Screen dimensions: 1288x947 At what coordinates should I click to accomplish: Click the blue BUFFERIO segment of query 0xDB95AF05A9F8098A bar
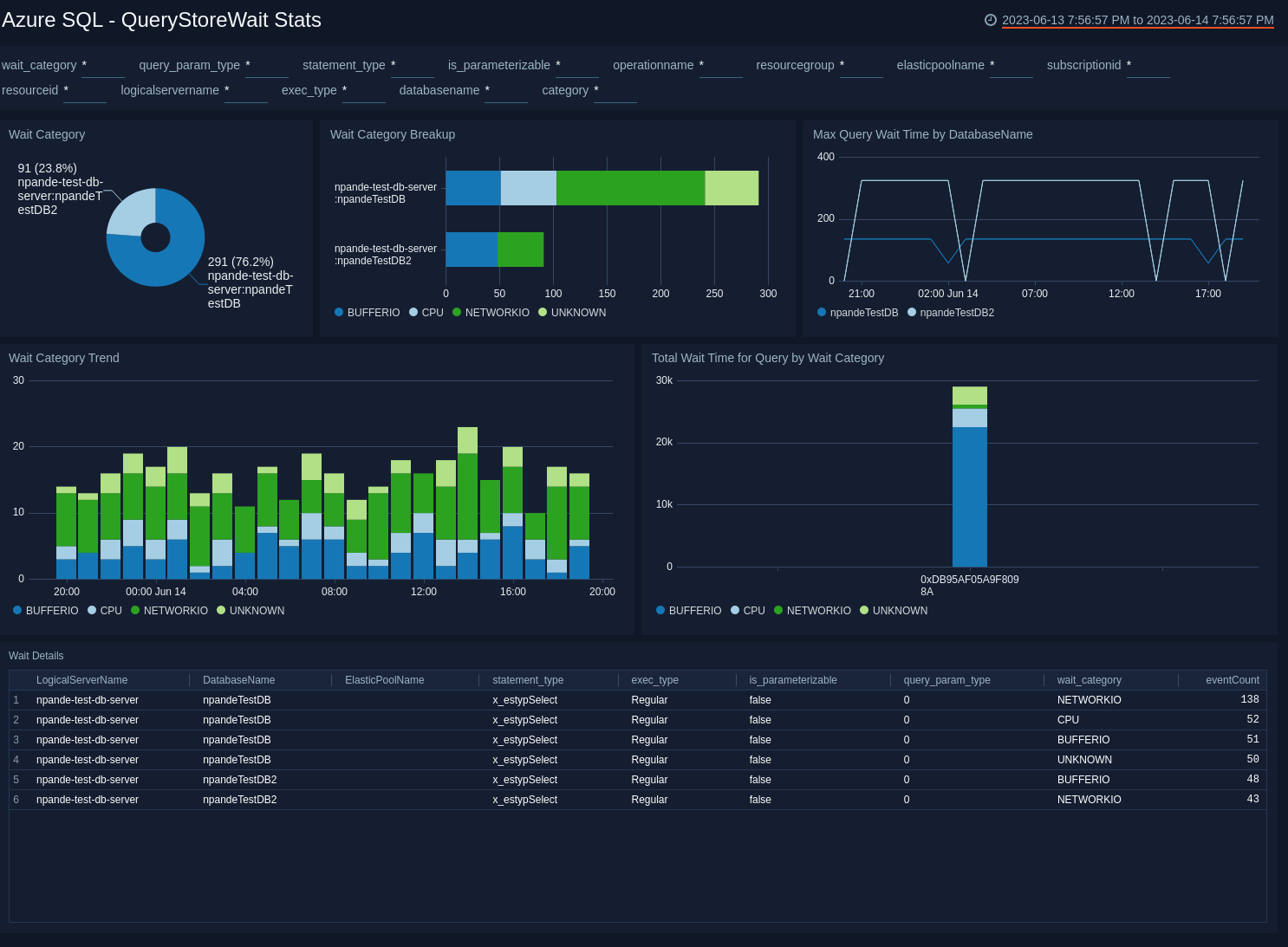970,496
